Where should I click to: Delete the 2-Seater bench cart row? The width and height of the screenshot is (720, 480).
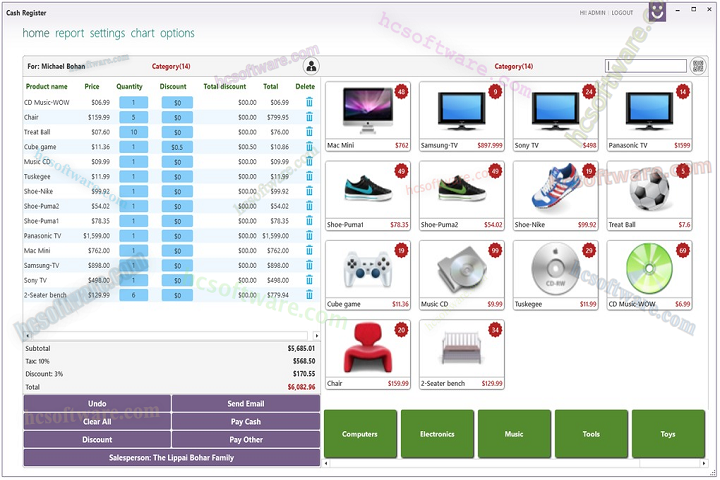[310, 295]
